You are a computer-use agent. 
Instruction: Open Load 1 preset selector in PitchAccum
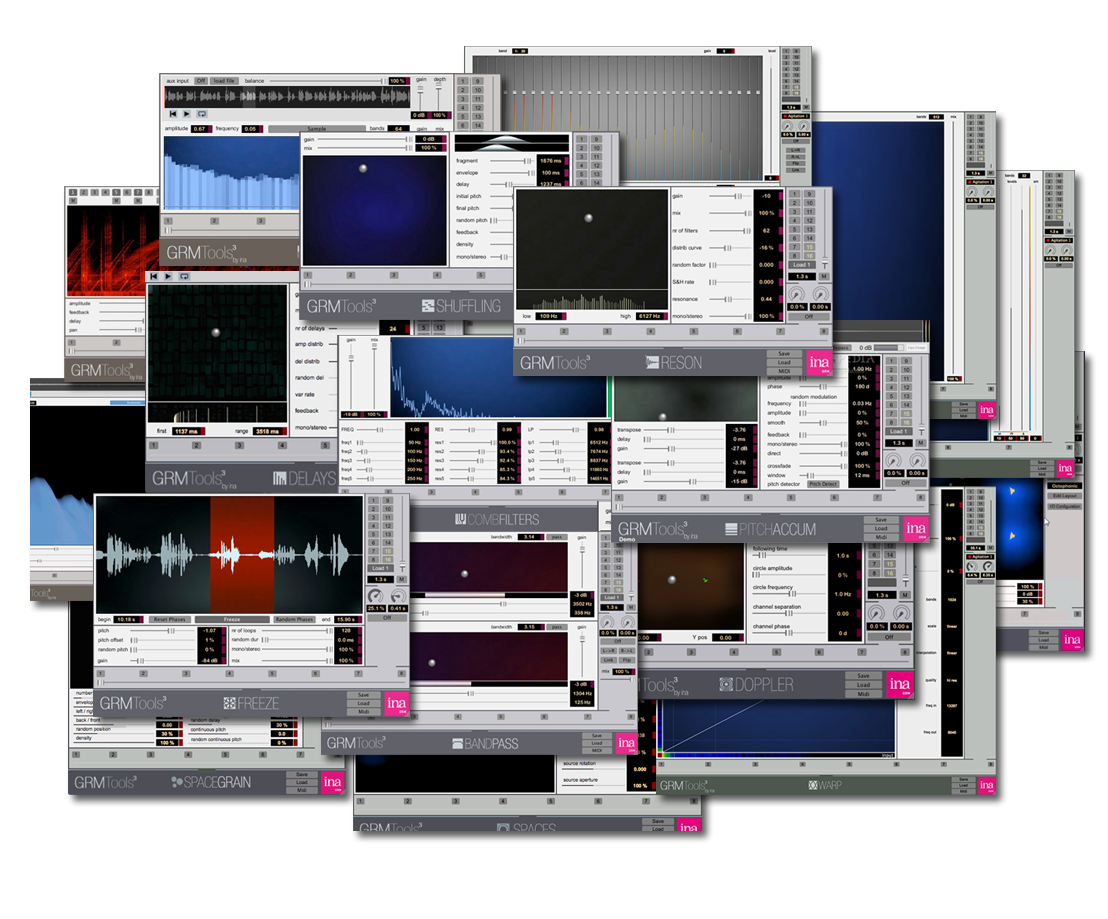[898, 431]
